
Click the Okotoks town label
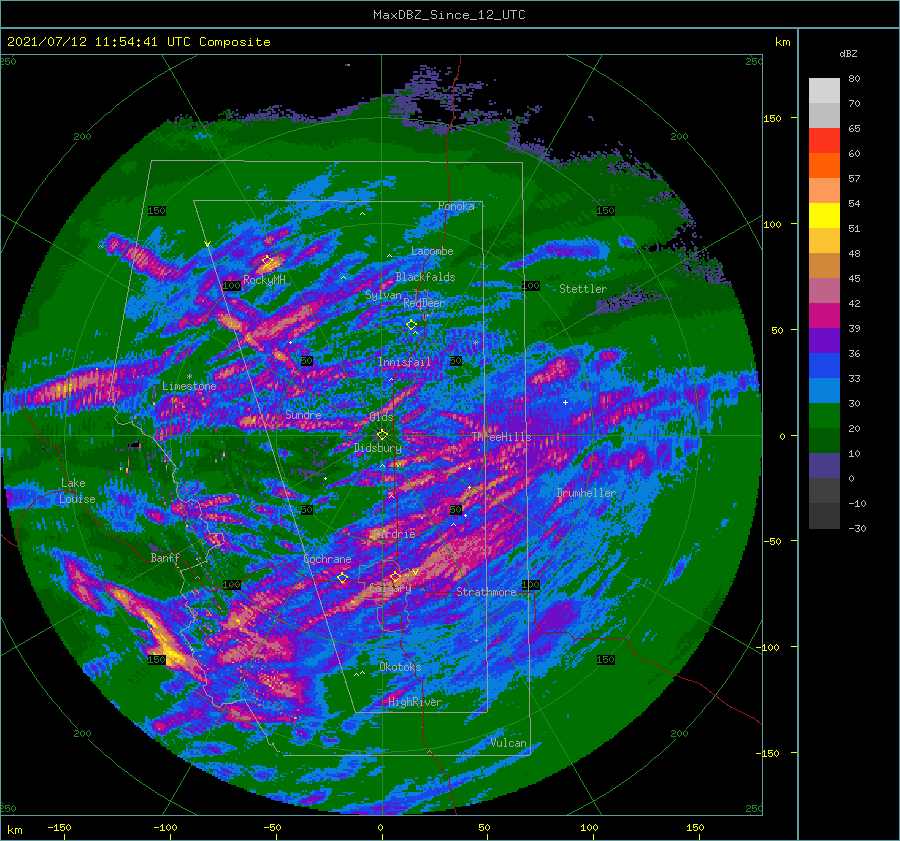point(400,667)
